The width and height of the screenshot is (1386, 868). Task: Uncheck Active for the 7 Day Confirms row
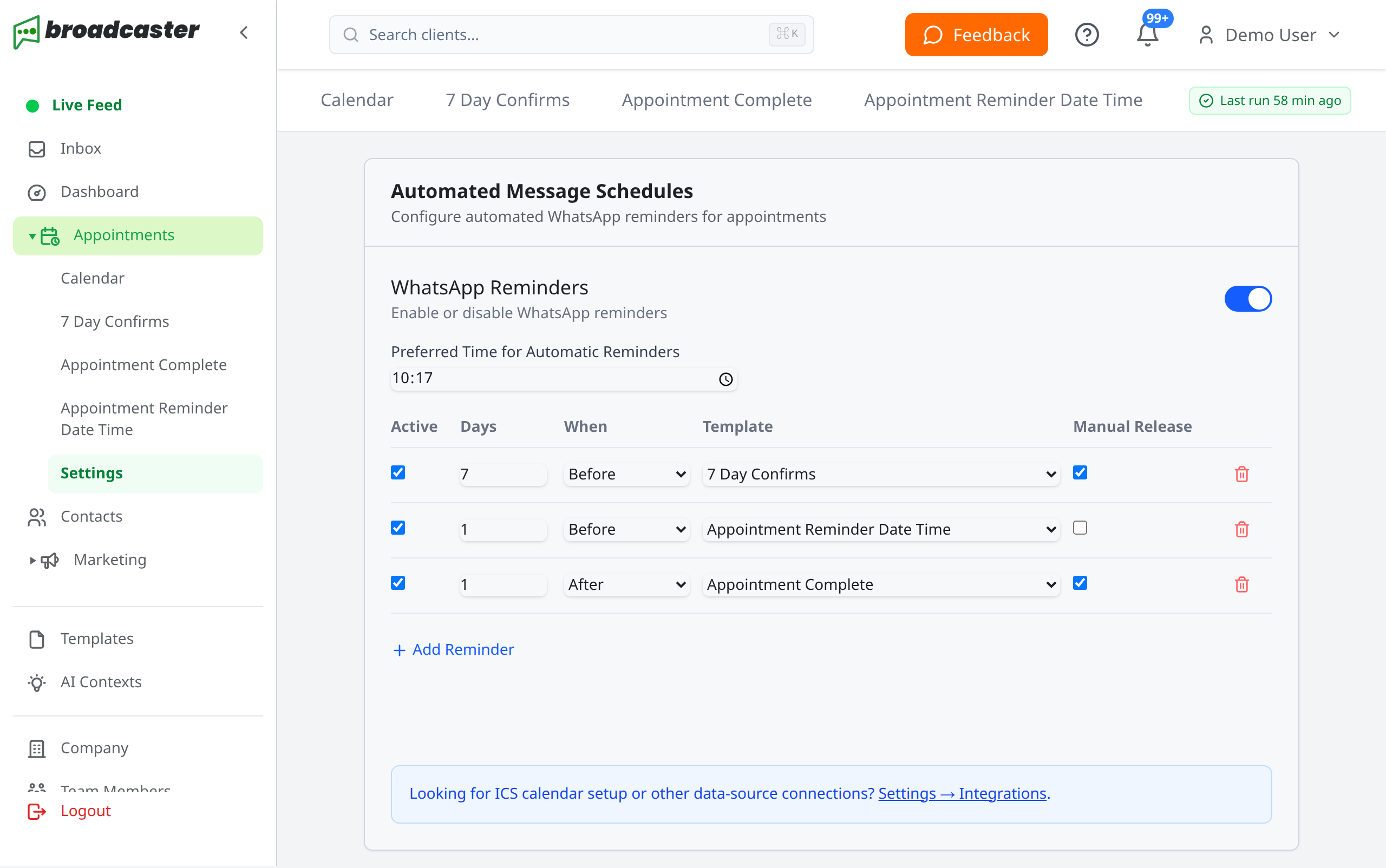397,472
